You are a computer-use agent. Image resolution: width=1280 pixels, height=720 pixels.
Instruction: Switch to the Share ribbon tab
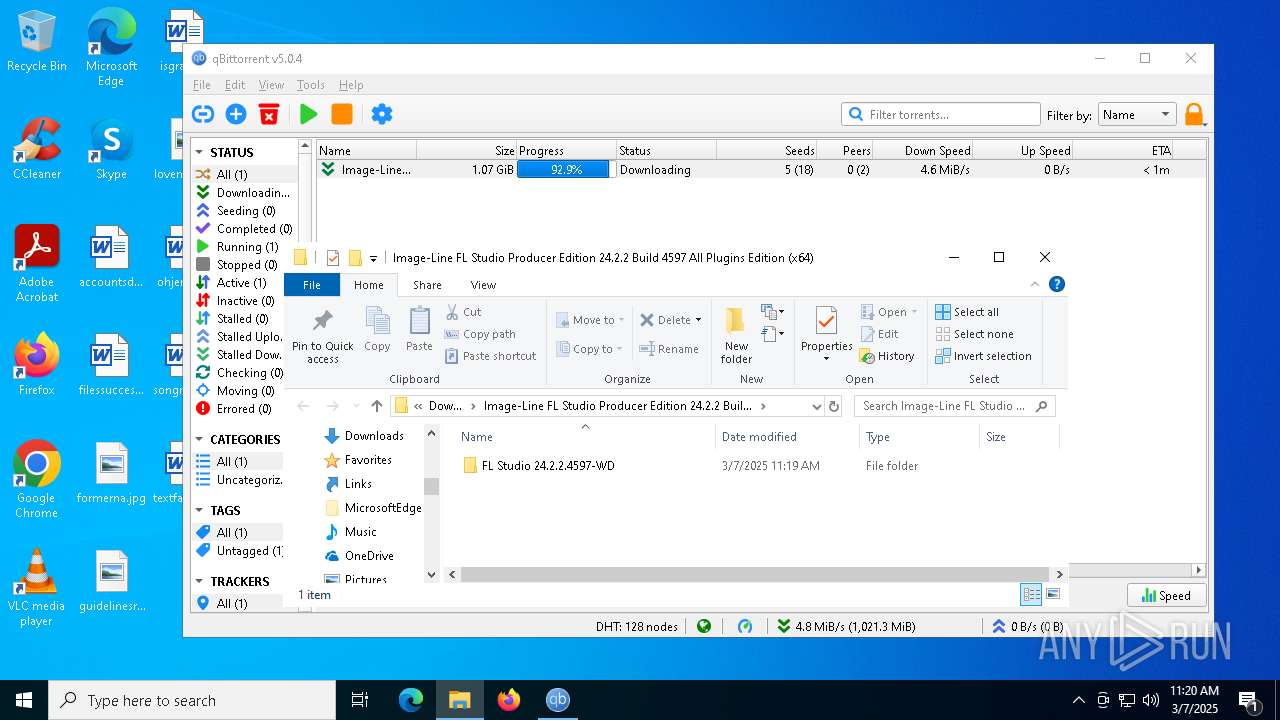pos(427,285)
